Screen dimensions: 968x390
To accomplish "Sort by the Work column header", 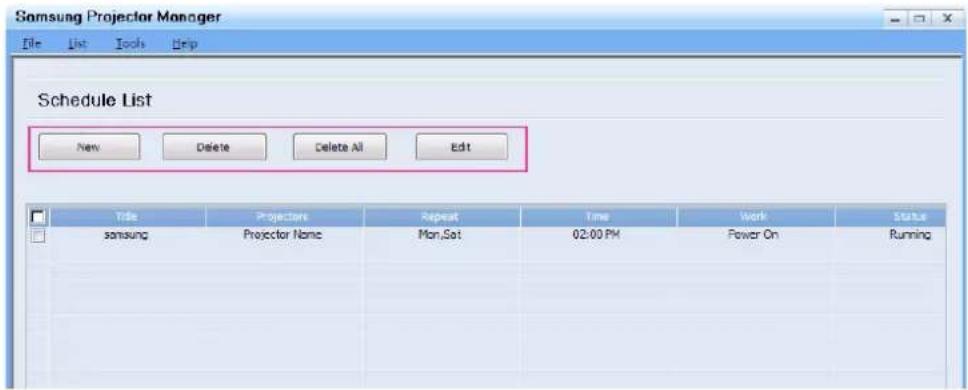I will pyautogui.click(x=756, y=217).
